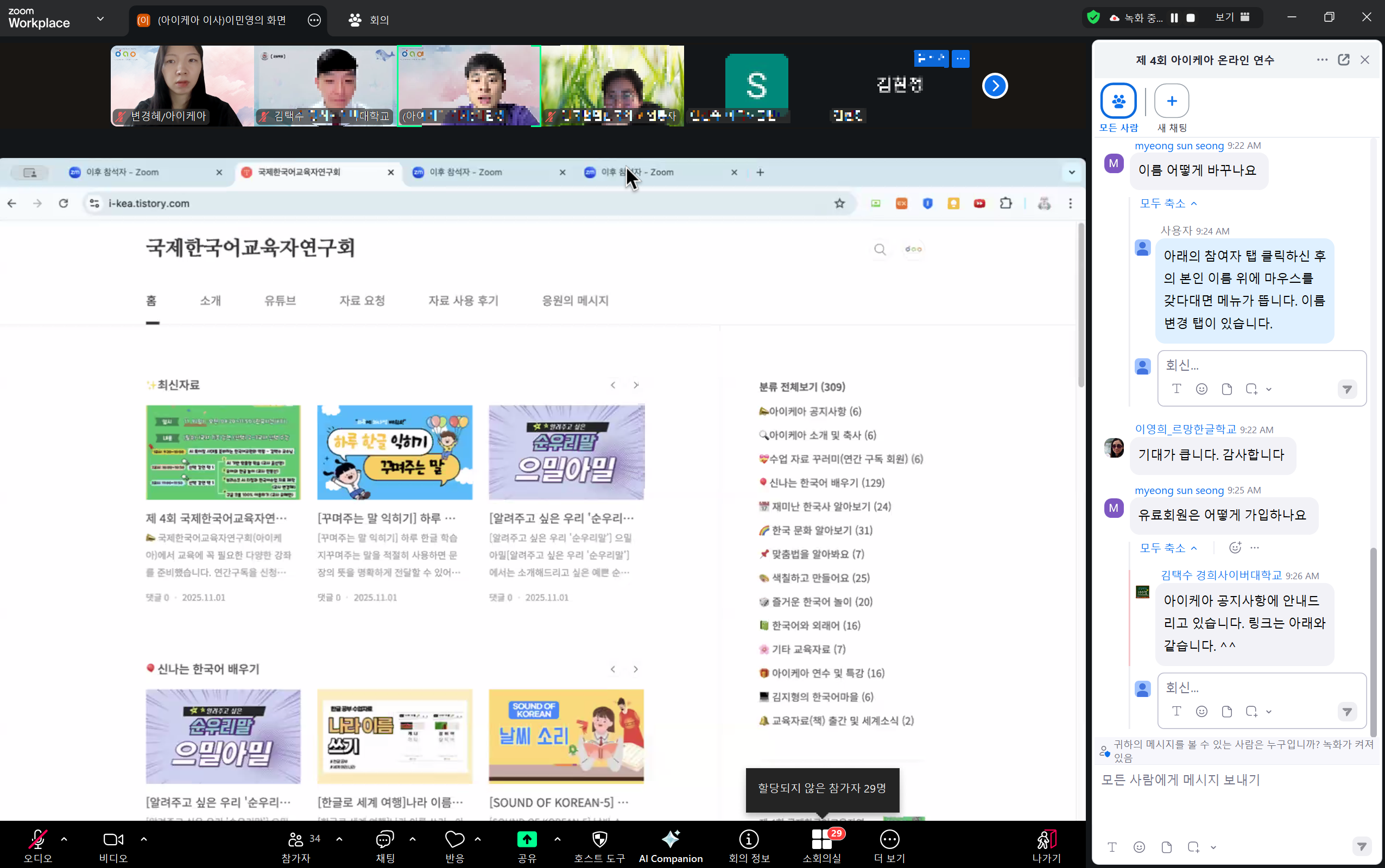1385x868 pixels.
Task: Open Host tools shield icon
Action: (599, 840)
